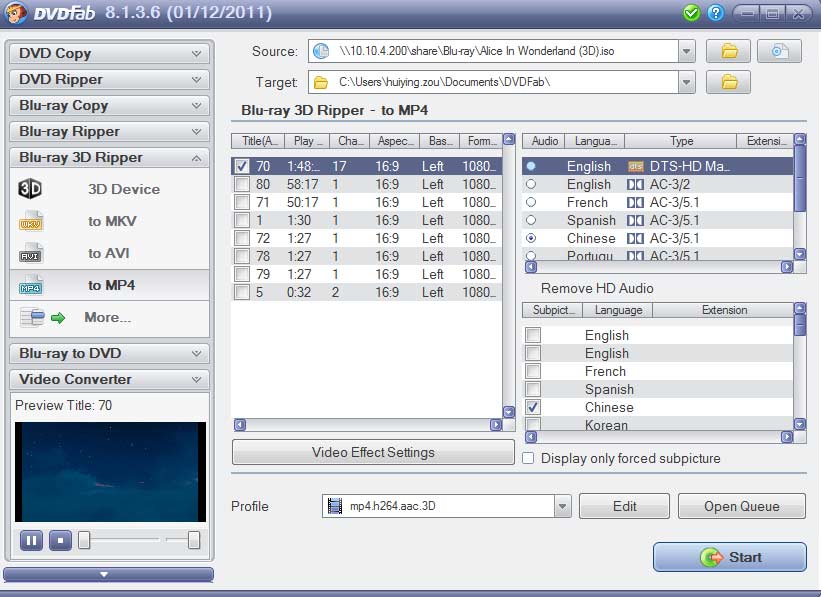Select English AC-3/2 audio radio button
821x597 pixels.
coord(531,184)
